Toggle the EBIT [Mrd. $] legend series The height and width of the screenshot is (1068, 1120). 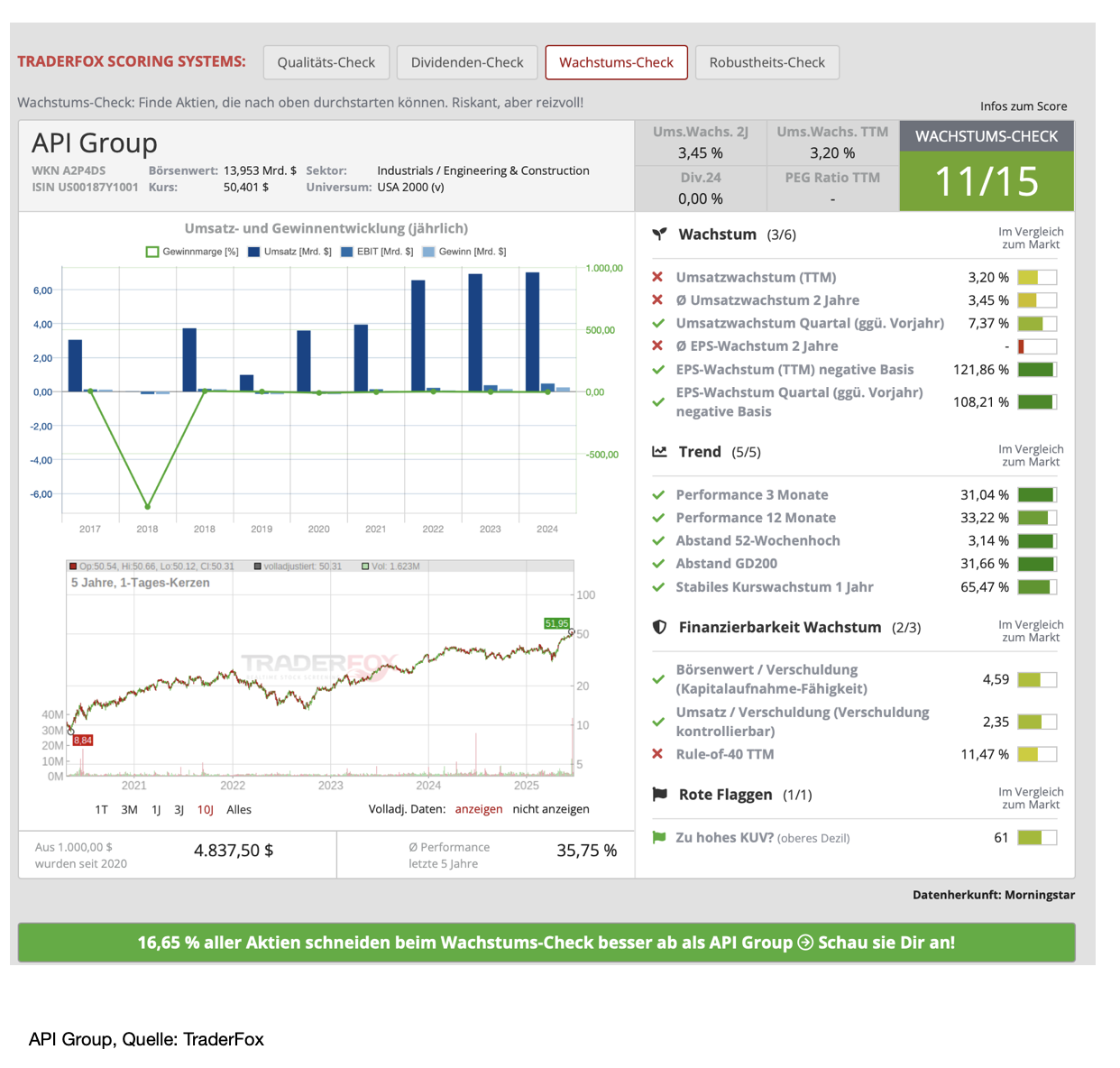point(377,252)
